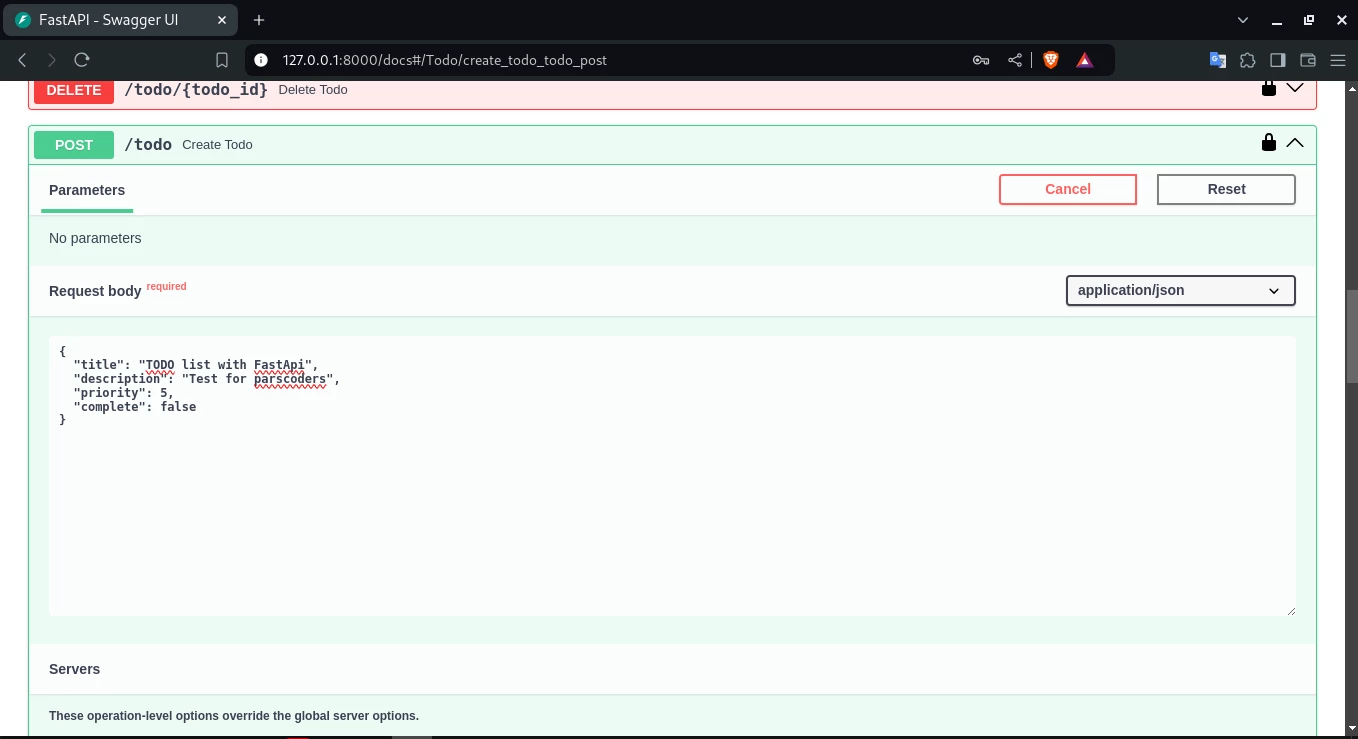1358x739 pixels.
Task: Click the page vertical scrollbar thumb
Action: coord(1350,338)
